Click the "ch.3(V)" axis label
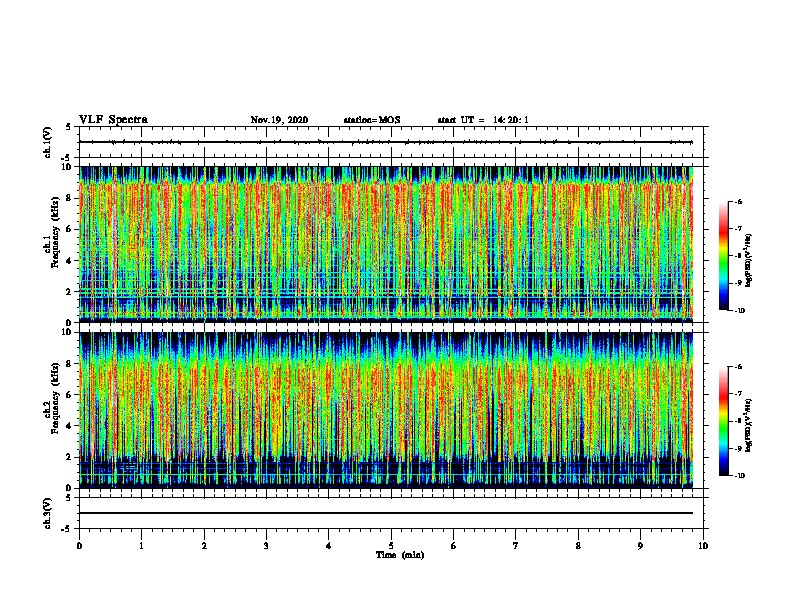Screen dimensions: 792x612 click(x=47, y=513)
